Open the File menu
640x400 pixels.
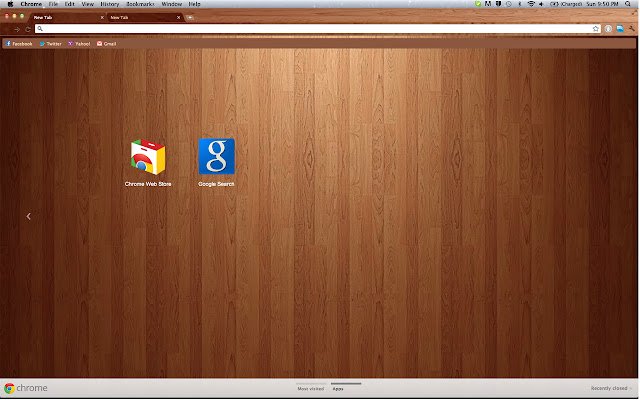pyautogui.click(x=53, y=4)
